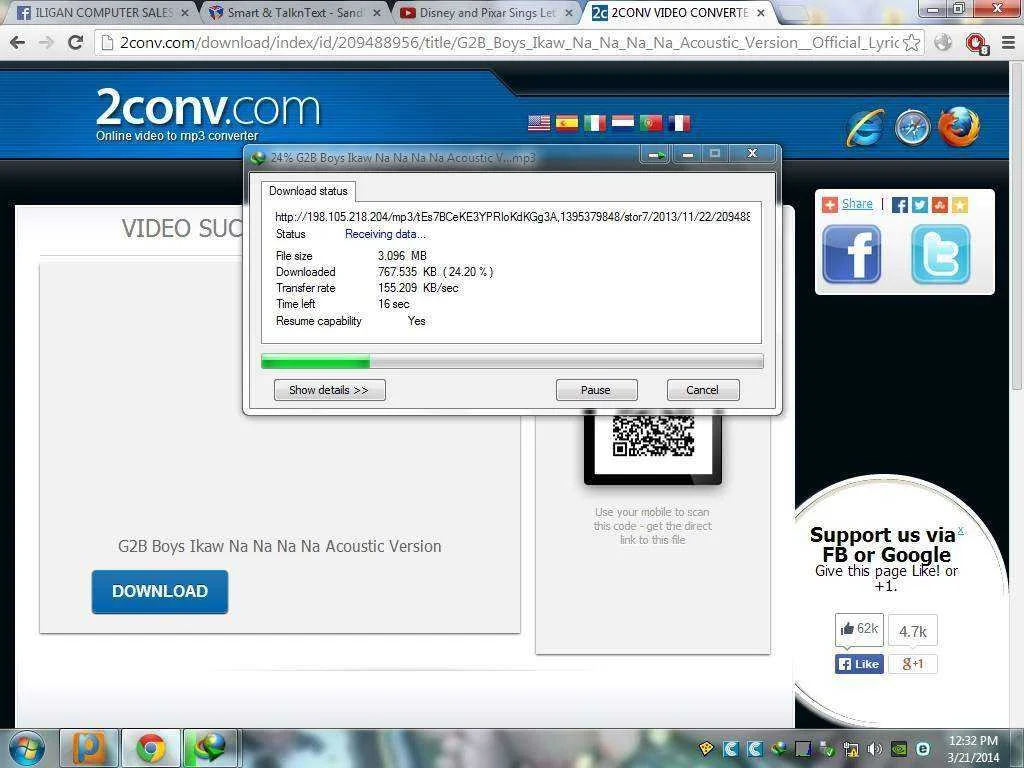Click the 4.7k plus-one count bubble

coord(912,631)
